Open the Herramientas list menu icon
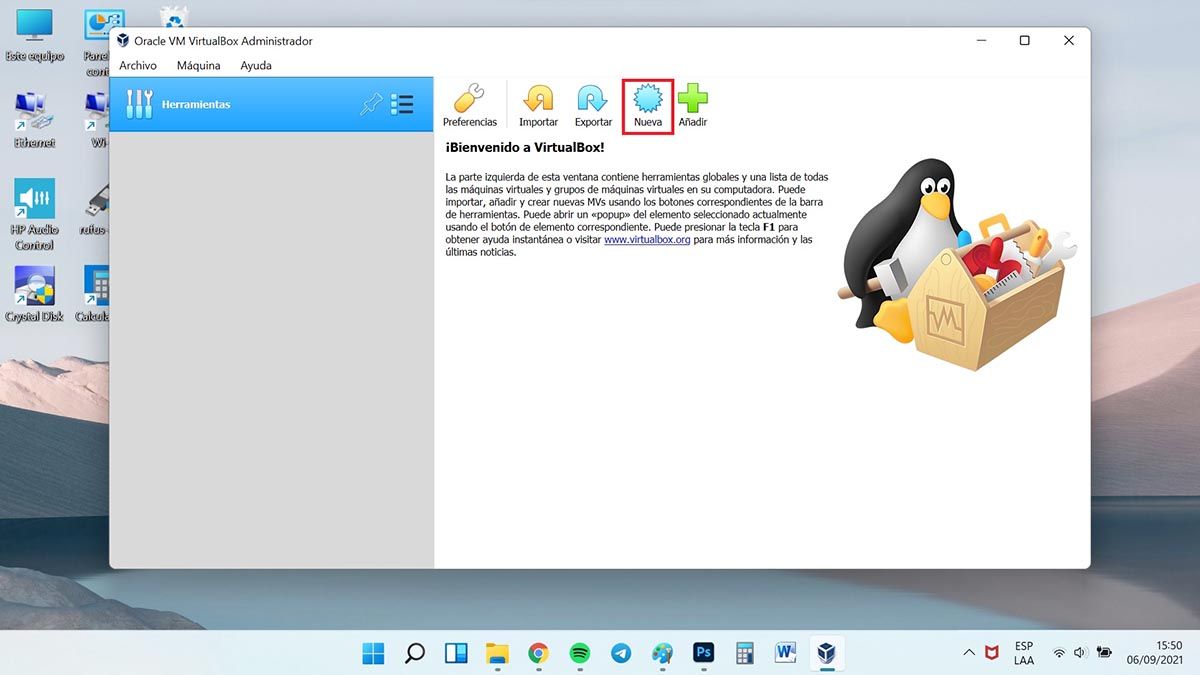The width and height of the screenshot is (1200, 675). tap(402, 104)
